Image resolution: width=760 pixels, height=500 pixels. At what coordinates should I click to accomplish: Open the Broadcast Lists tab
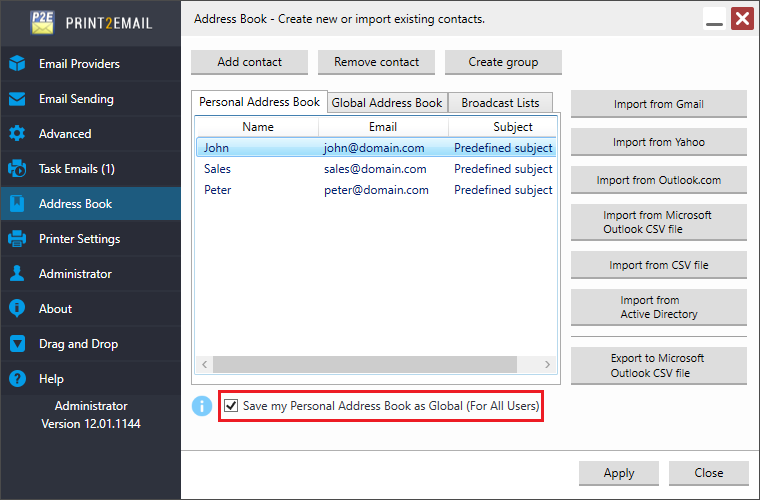click(500, 103)
